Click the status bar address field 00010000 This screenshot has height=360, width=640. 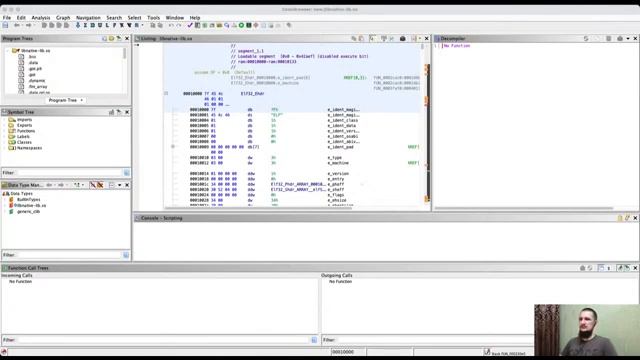pos(348,352)
